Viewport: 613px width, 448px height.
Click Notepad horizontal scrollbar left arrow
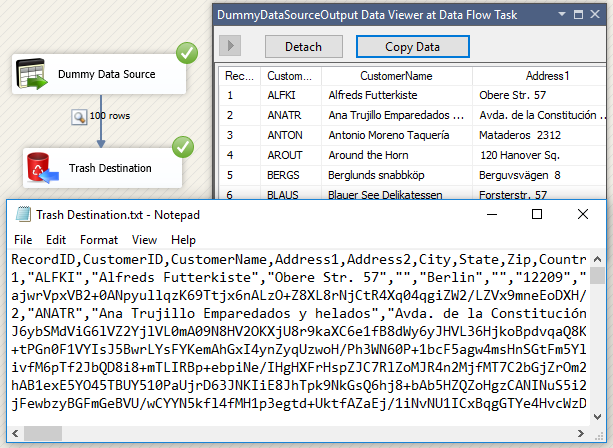(15, 433)
